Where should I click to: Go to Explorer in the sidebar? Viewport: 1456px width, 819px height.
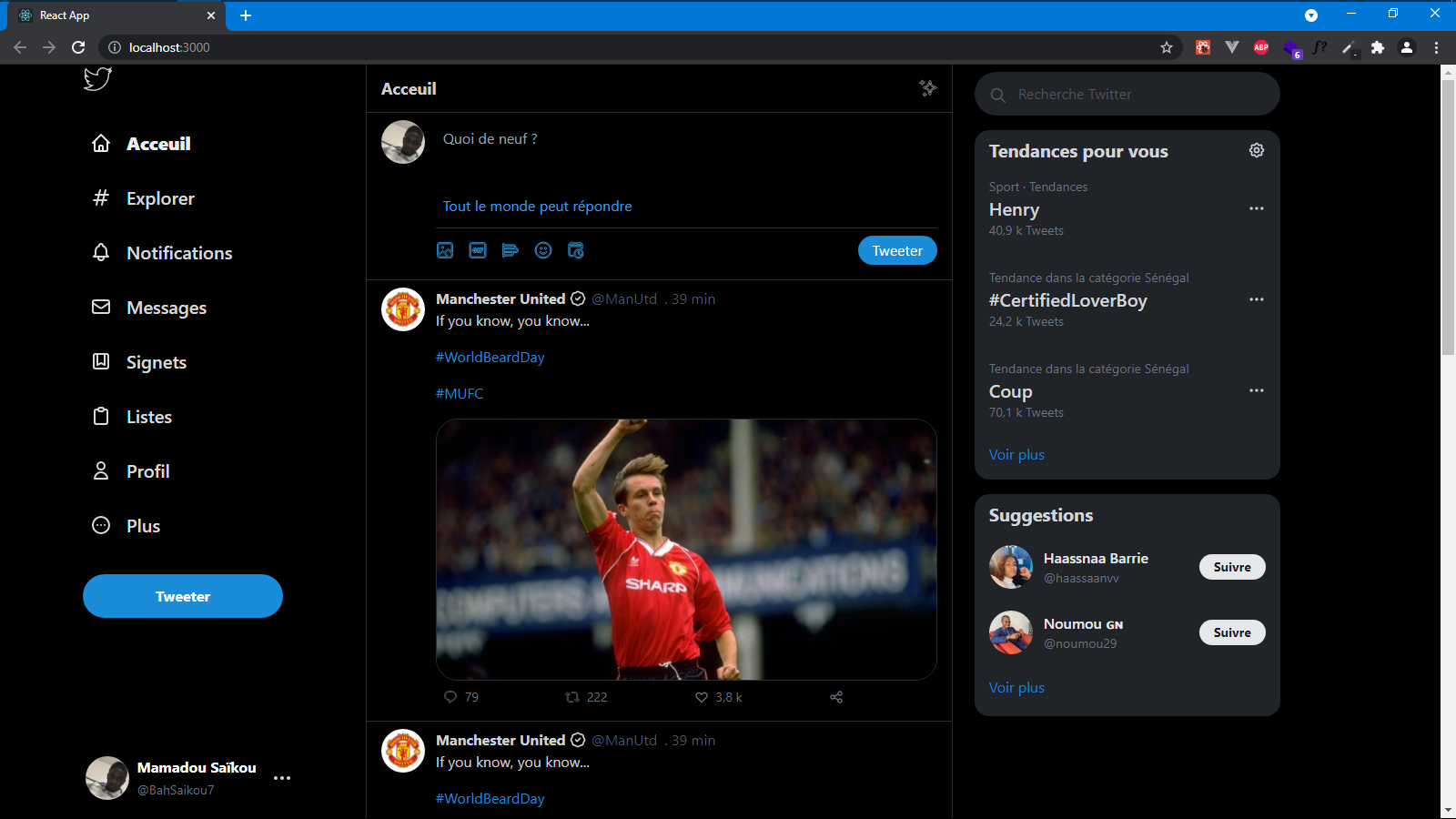pos(160,198)
